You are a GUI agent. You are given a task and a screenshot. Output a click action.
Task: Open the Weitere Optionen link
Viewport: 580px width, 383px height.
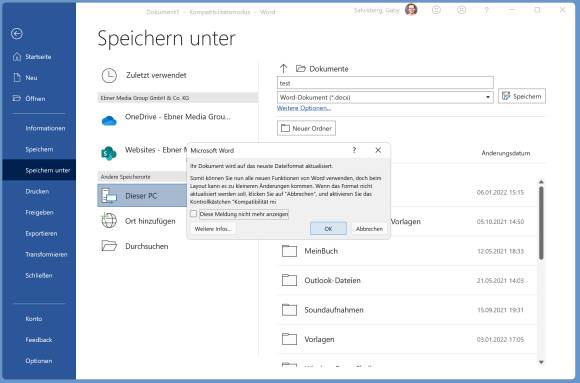click(x=304, y=108)
